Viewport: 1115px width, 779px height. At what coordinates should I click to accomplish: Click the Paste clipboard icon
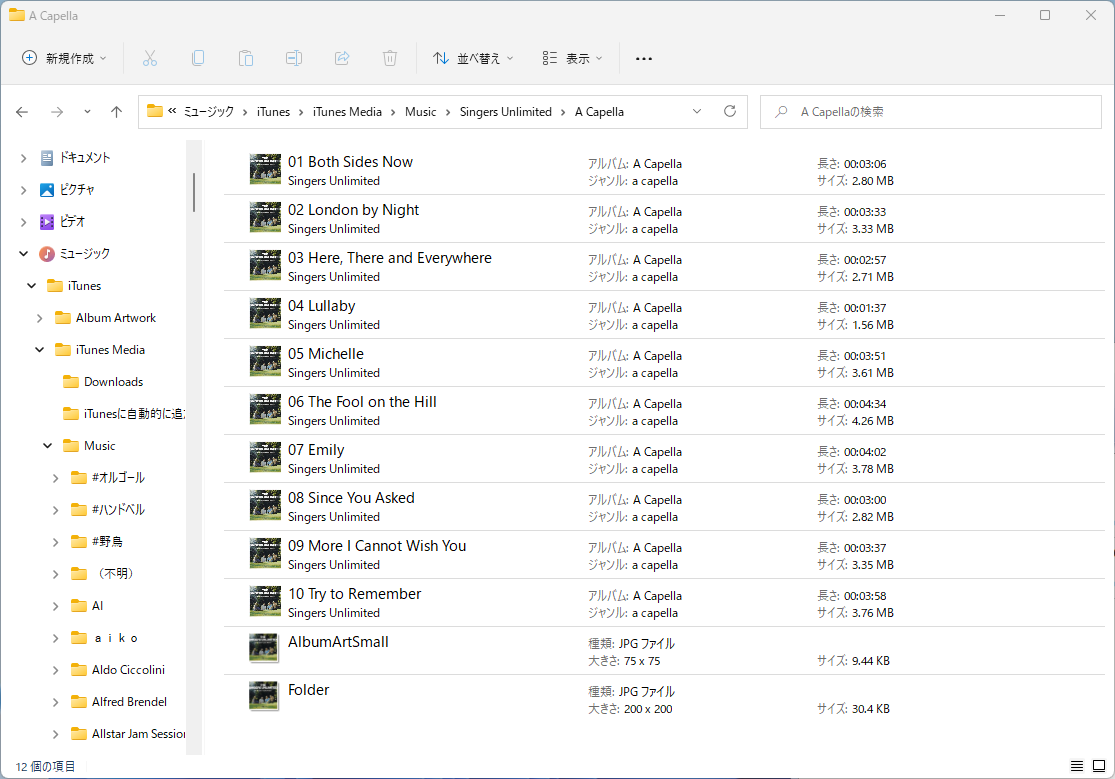246,58
